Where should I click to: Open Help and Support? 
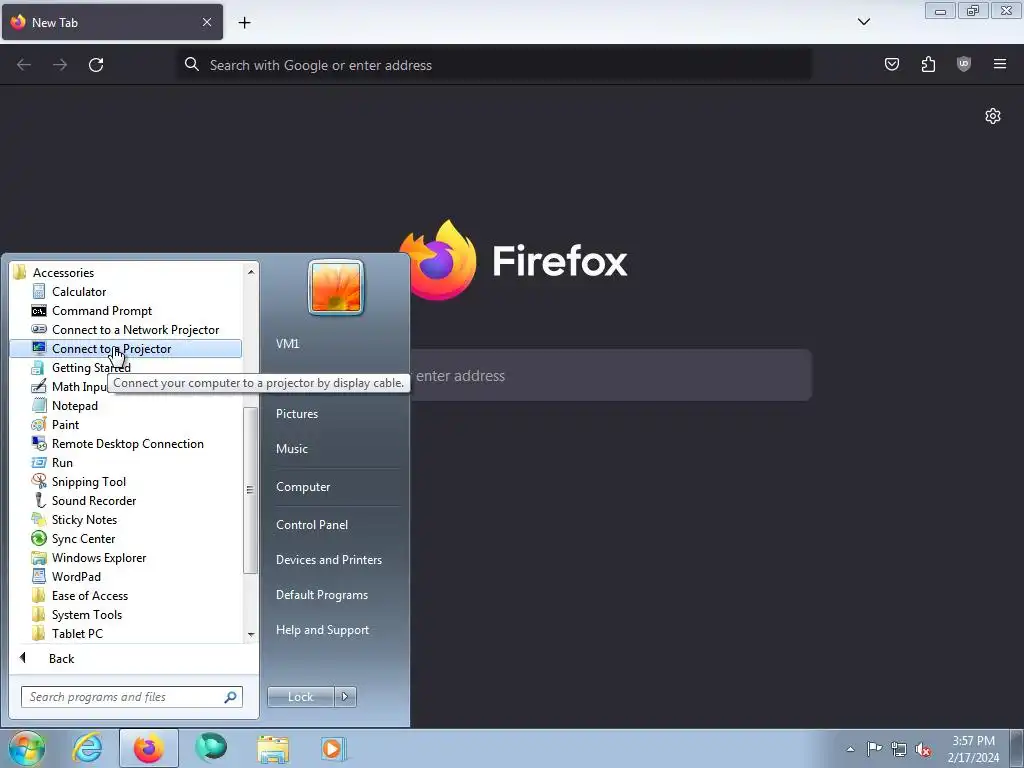tap(323, 630)
